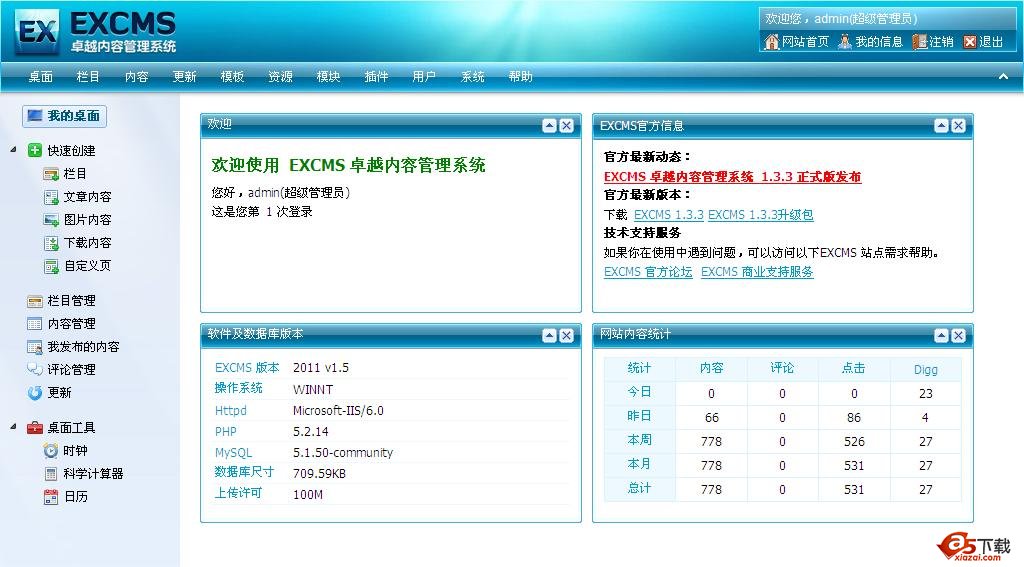Image resolution: width=1024 pixels, height=567 pixels.
Task: Open the 1.3.3 正式版发布 news link
Action: [x=732, y=177]
